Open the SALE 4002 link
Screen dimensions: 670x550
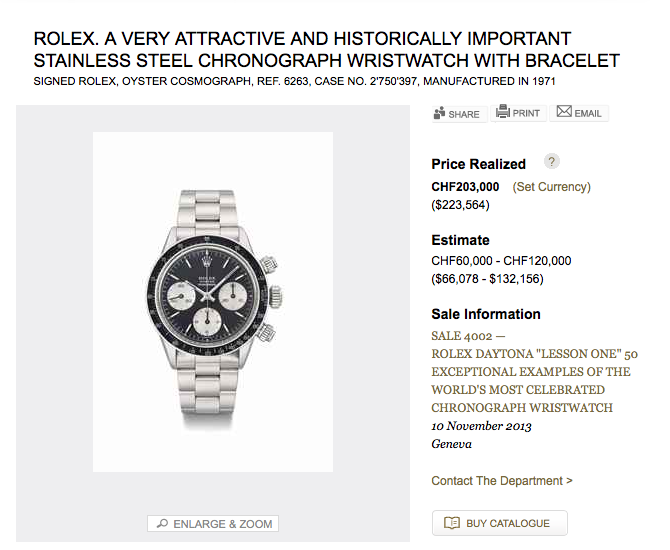click(x=462, y=336)
